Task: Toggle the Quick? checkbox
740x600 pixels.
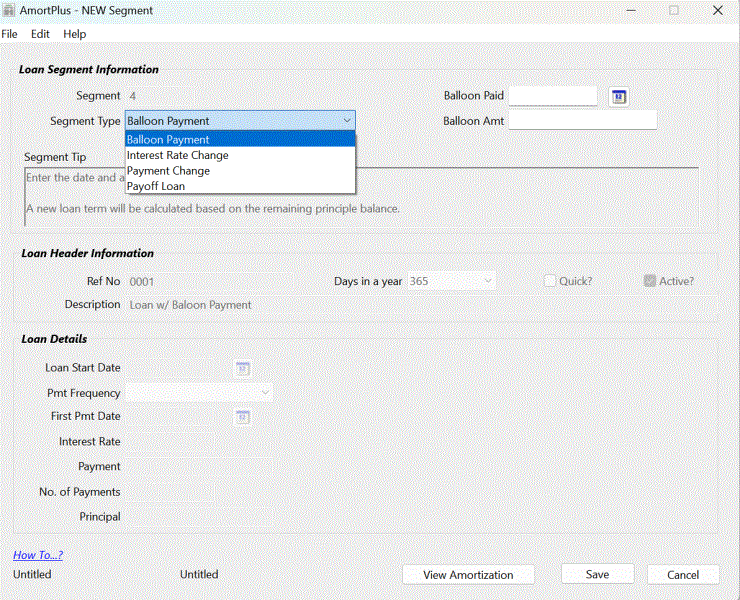Action: coord(550,281)
